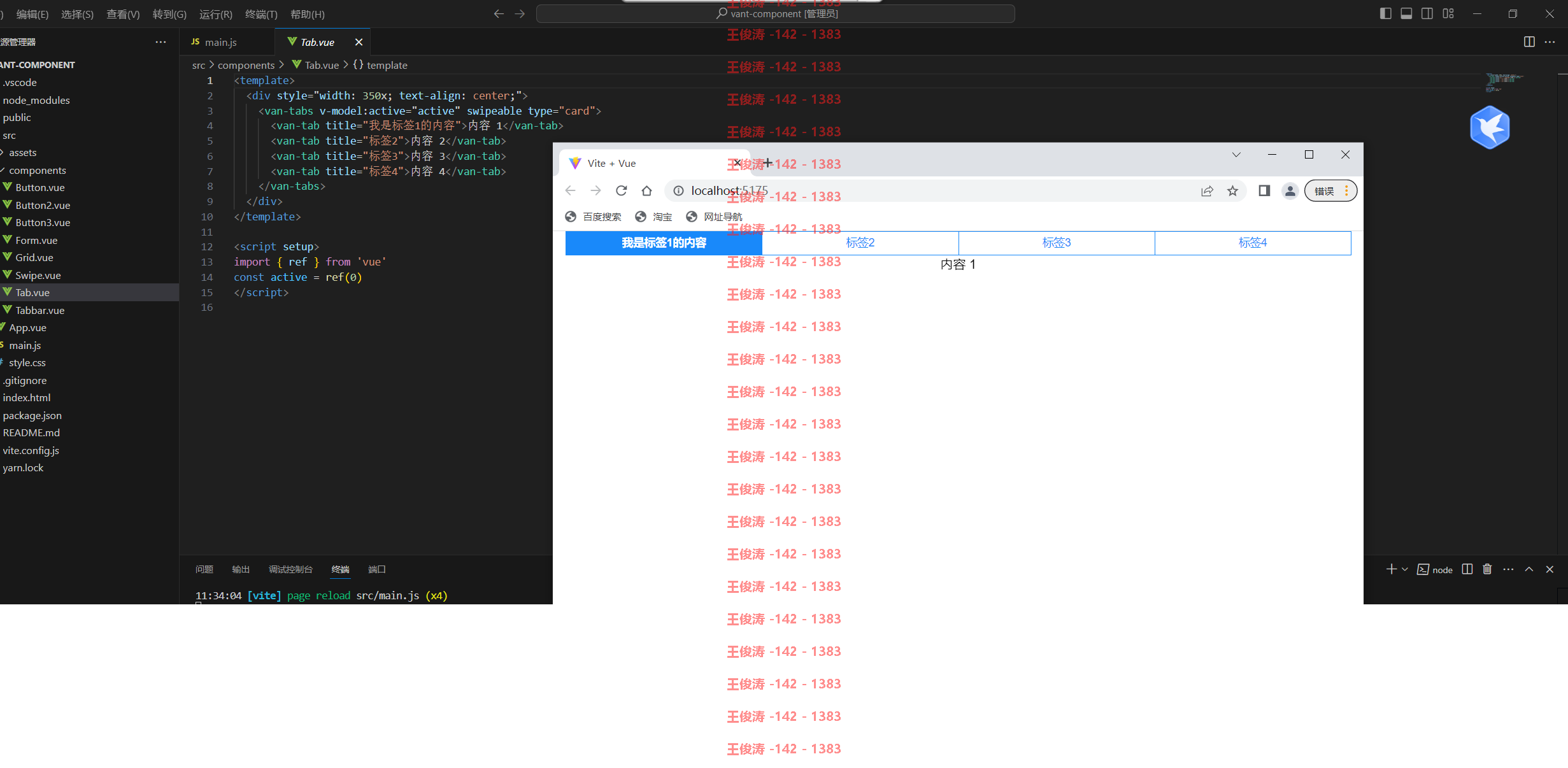Expand the assets folder
1568x768 pixels.
[x=89, y=153]
